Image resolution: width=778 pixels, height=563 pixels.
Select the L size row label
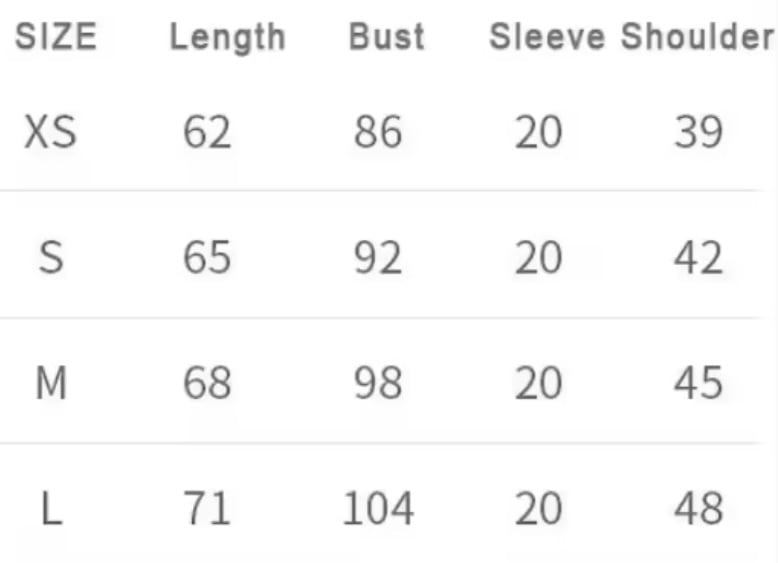pos(50,510)
